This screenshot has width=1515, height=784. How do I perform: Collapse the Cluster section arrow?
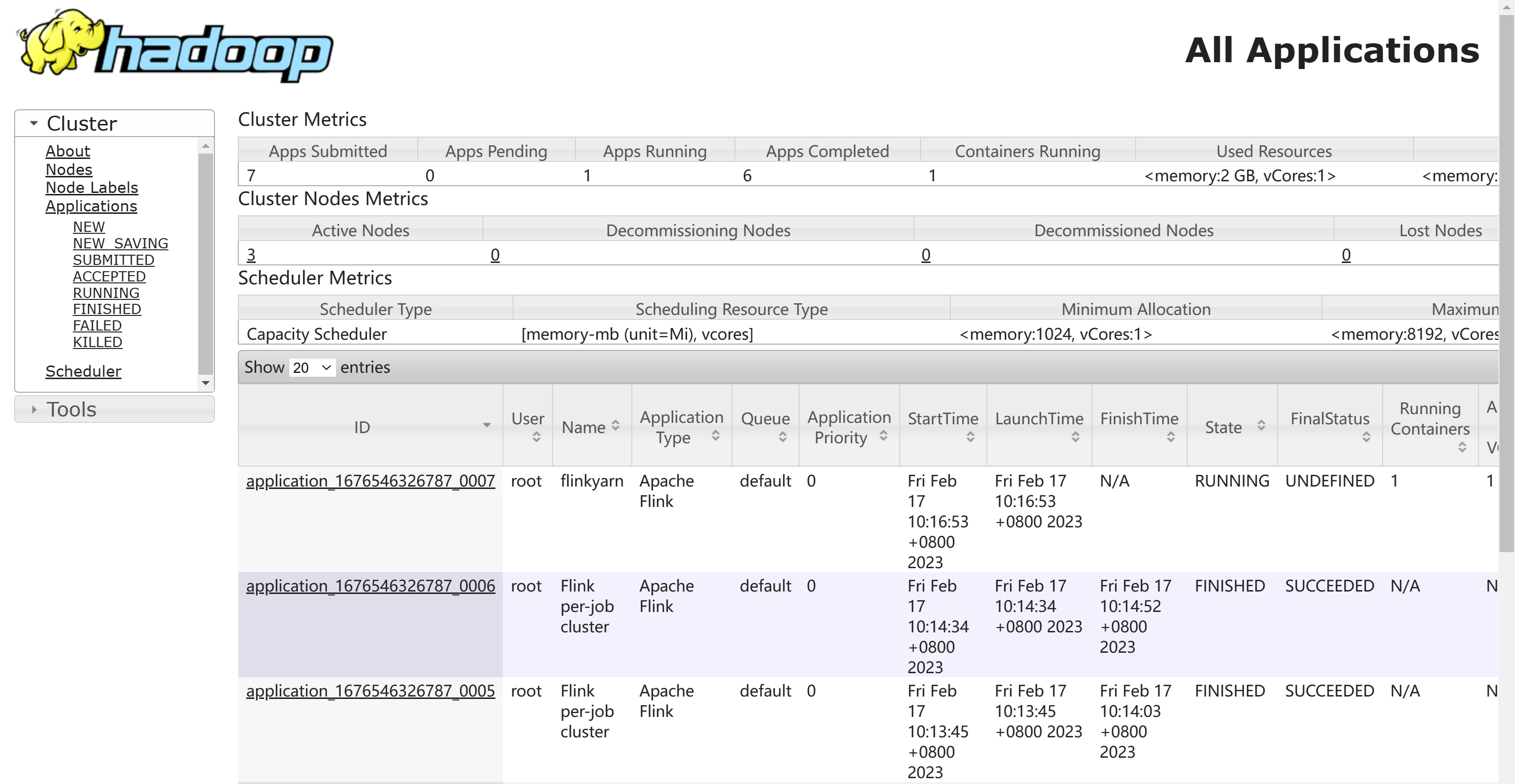point(34,123)
